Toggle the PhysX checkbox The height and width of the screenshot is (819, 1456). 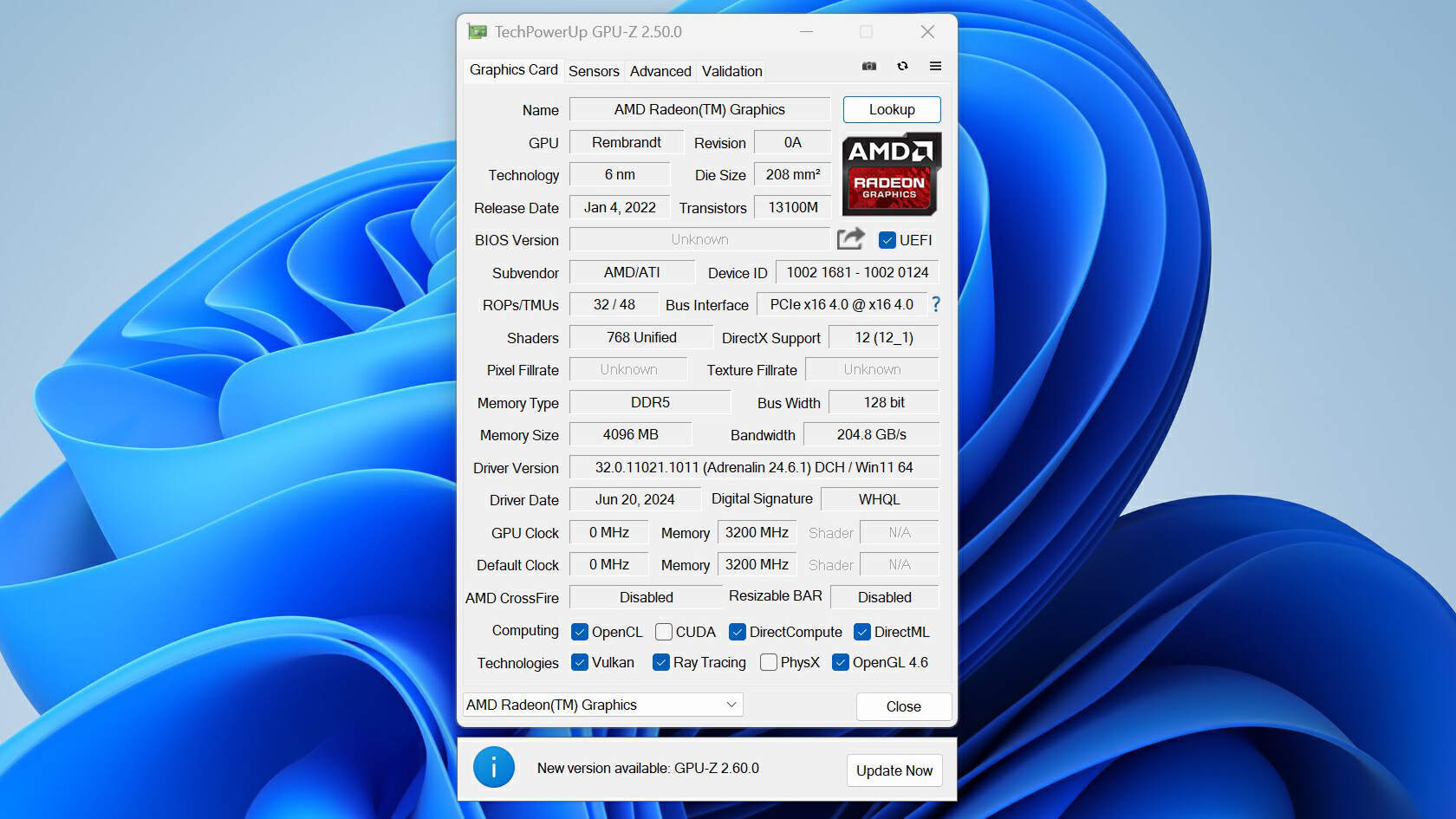769,662
